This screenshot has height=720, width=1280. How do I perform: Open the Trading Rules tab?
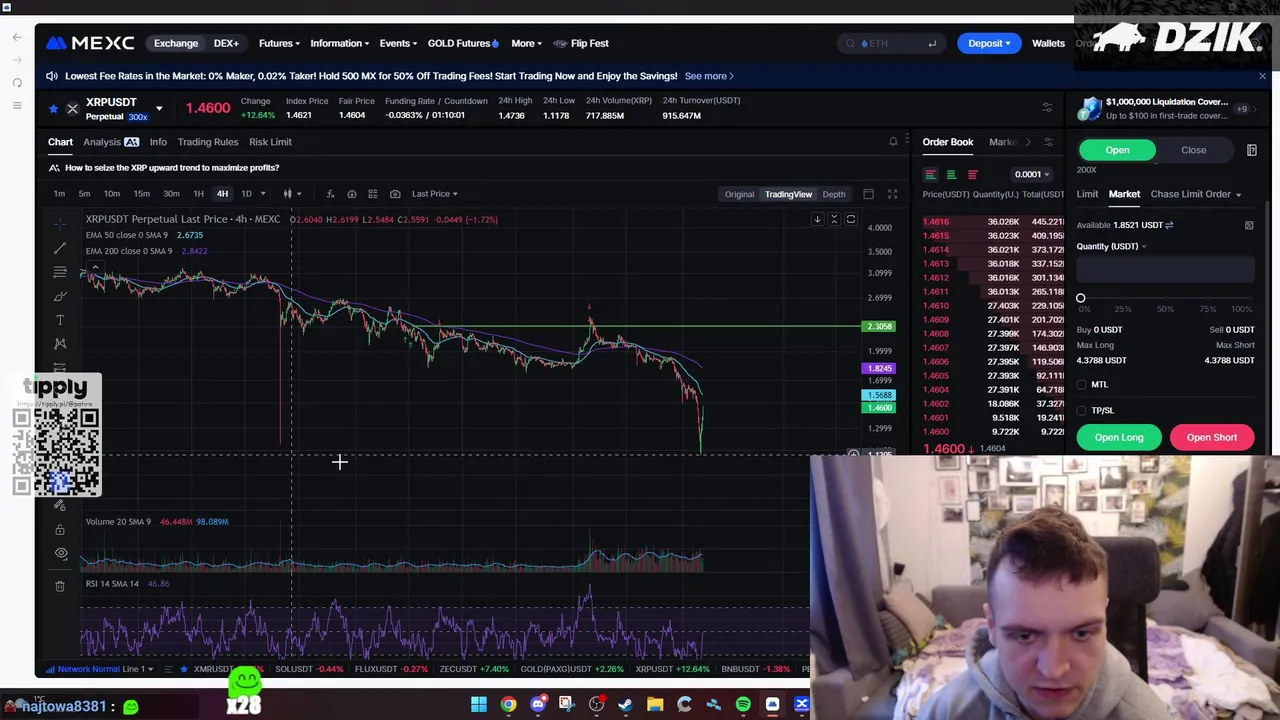[x=208, y=142]
